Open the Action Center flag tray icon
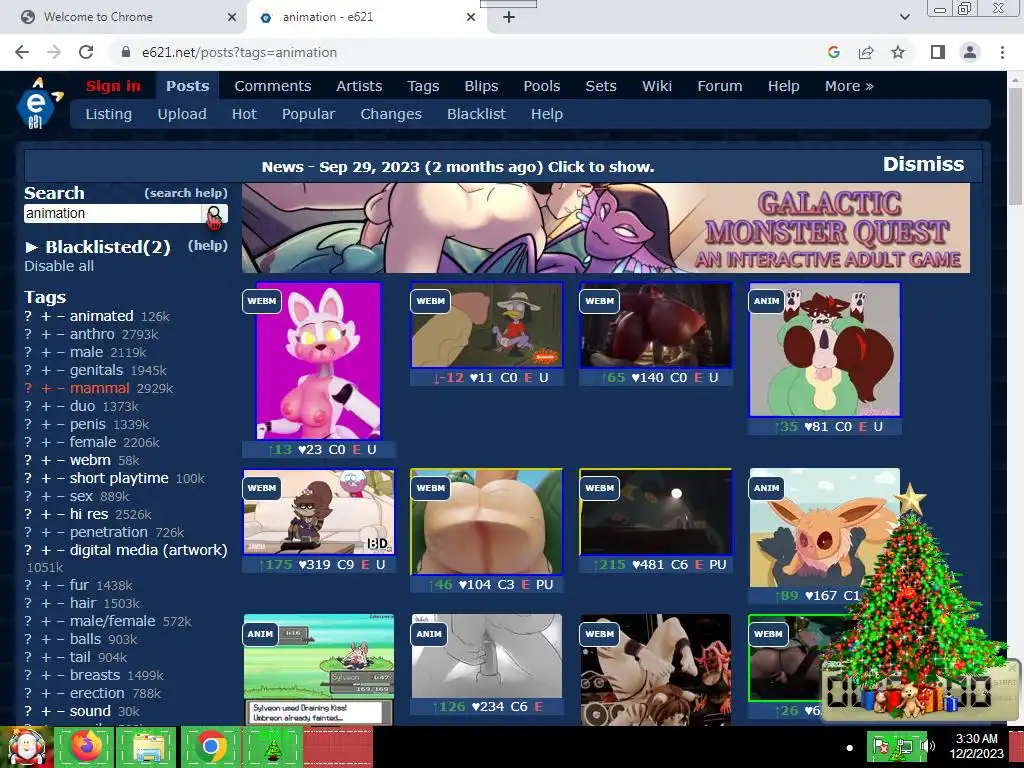Viewport: 1024px width, 768px height. tap(880, 746)
